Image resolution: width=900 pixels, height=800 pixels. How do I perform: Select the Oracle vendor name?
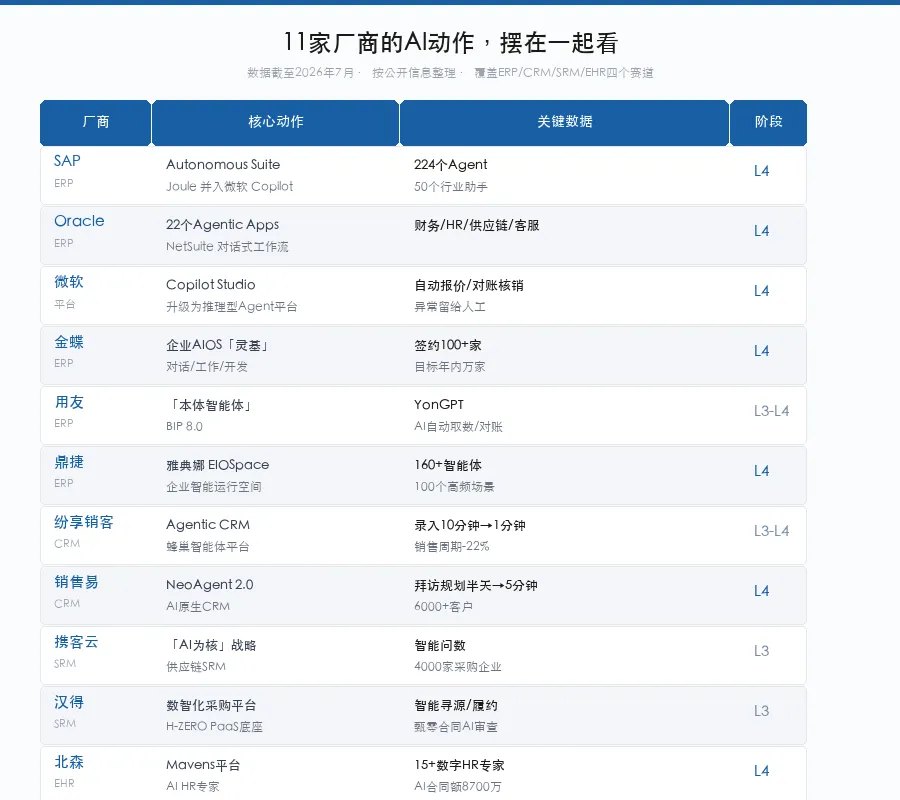(79, 221)
